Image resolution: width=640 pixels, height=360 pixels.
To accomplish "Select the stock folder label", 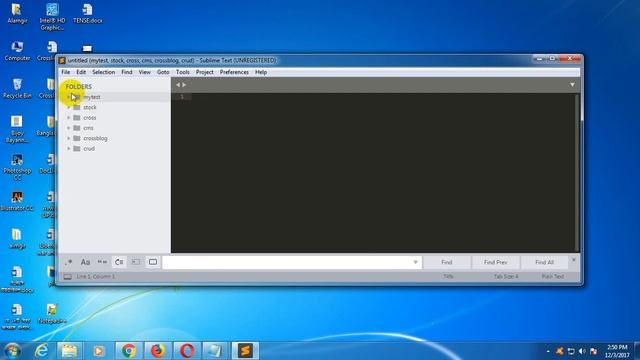I will coord(90,107).
